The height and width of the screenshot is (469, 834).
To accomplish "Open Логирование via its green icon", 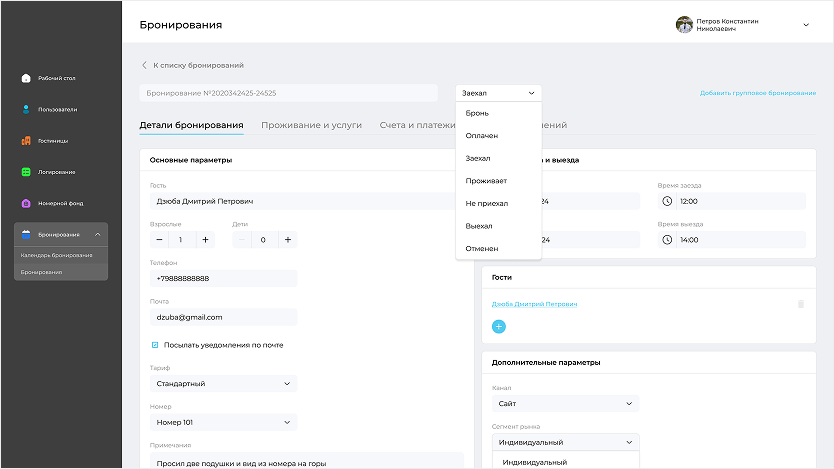I will click(26, 172).
